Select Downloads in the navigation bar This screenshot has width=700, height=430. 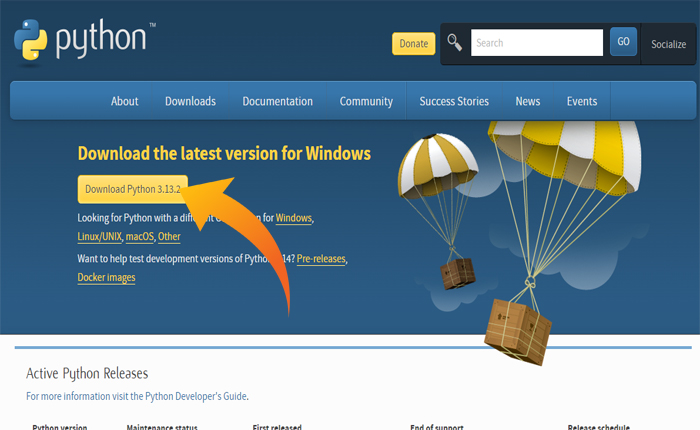click(190, 101)
